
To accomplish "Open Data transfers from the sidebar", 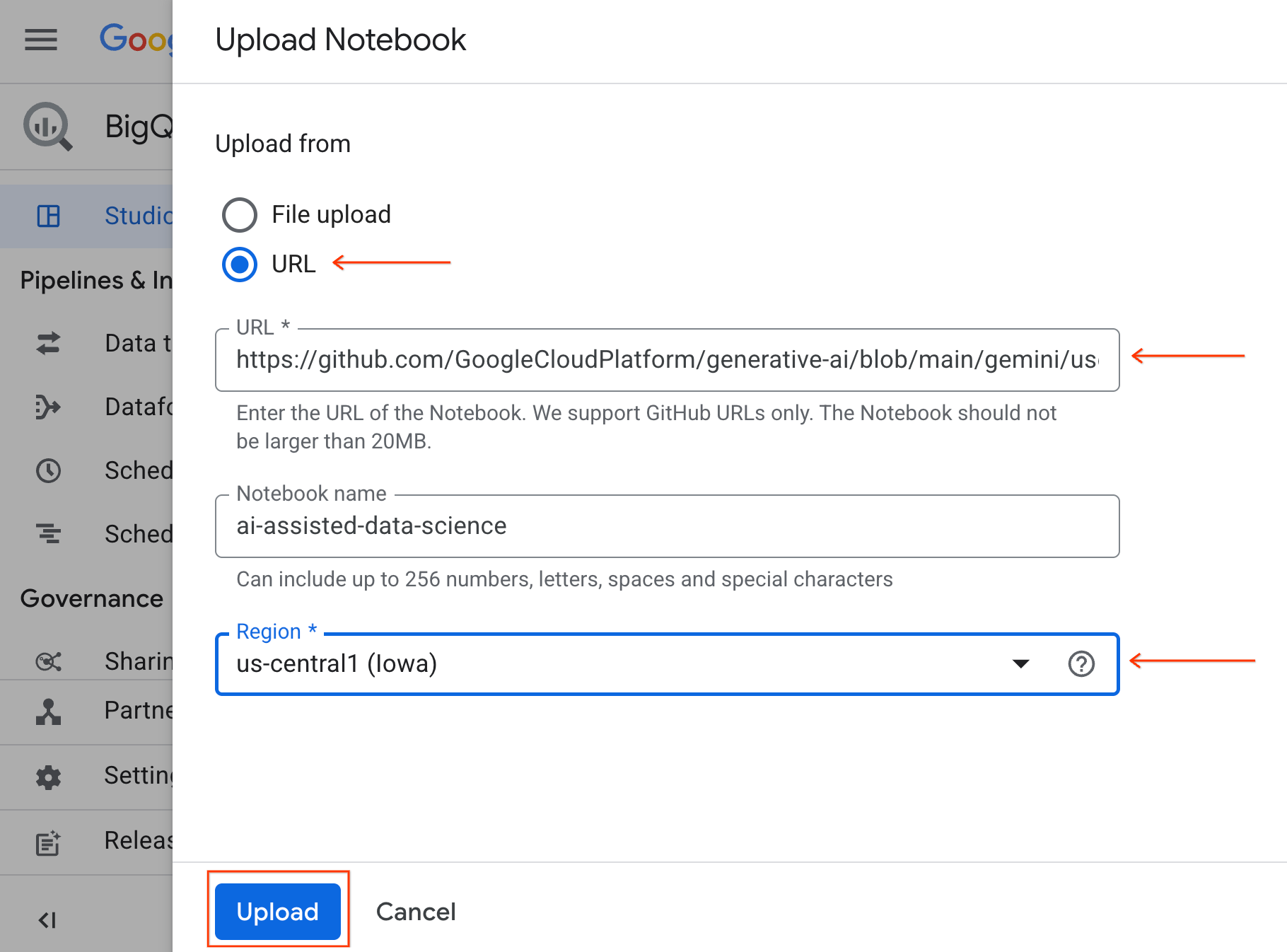I will (x=48, y=343).
